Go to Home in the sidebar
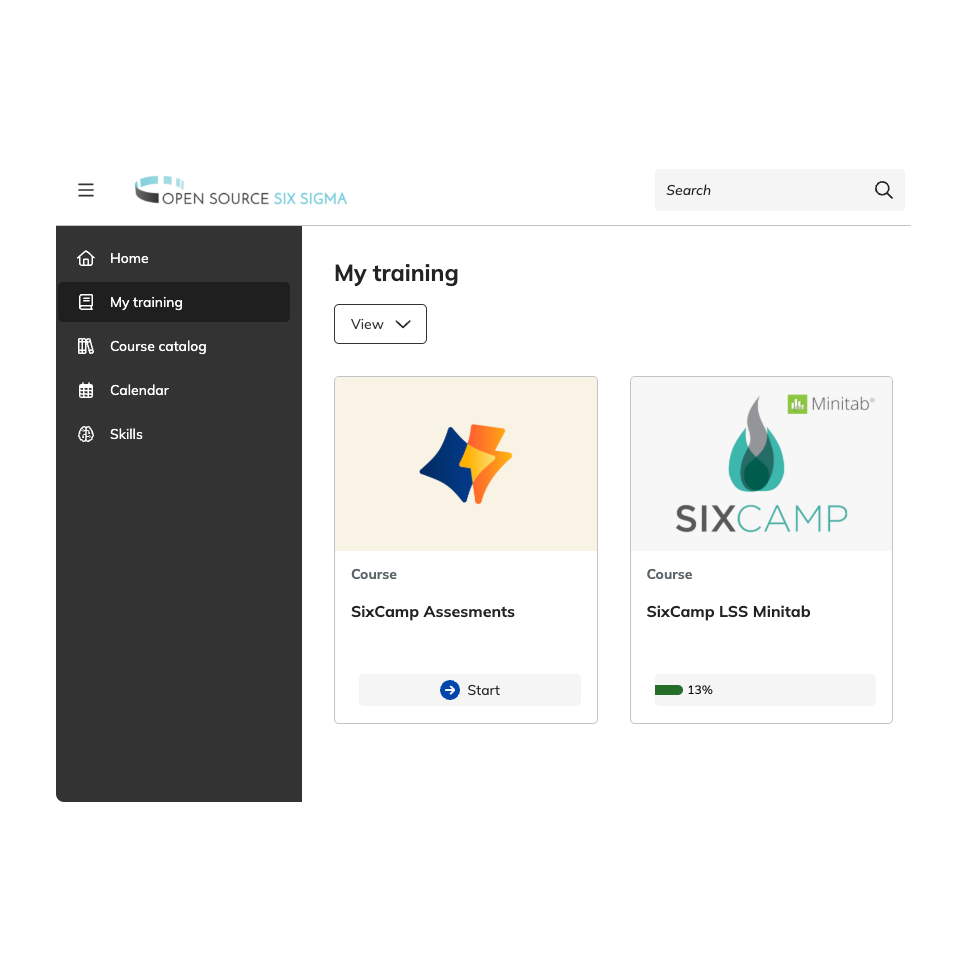Viewport: 967px width, 967px height. 129,258
